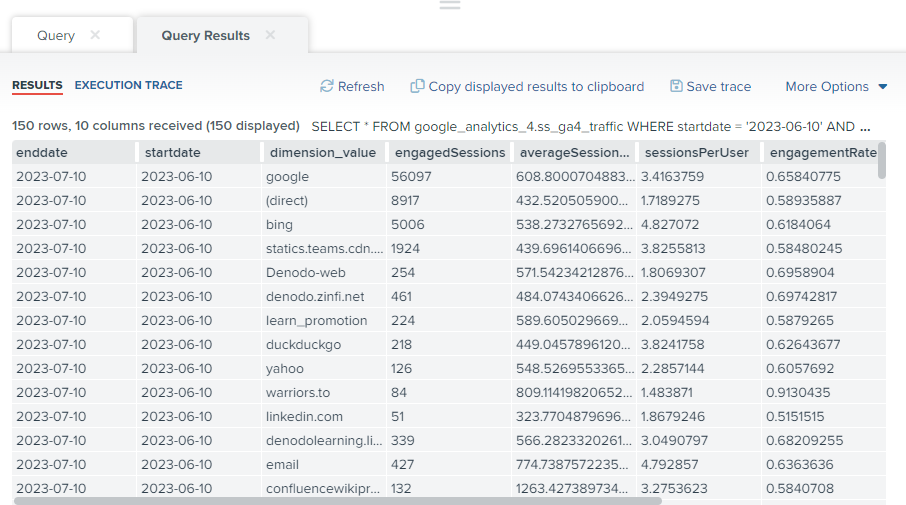Select the 'Denodo-web' cell

tap(324, 272)
